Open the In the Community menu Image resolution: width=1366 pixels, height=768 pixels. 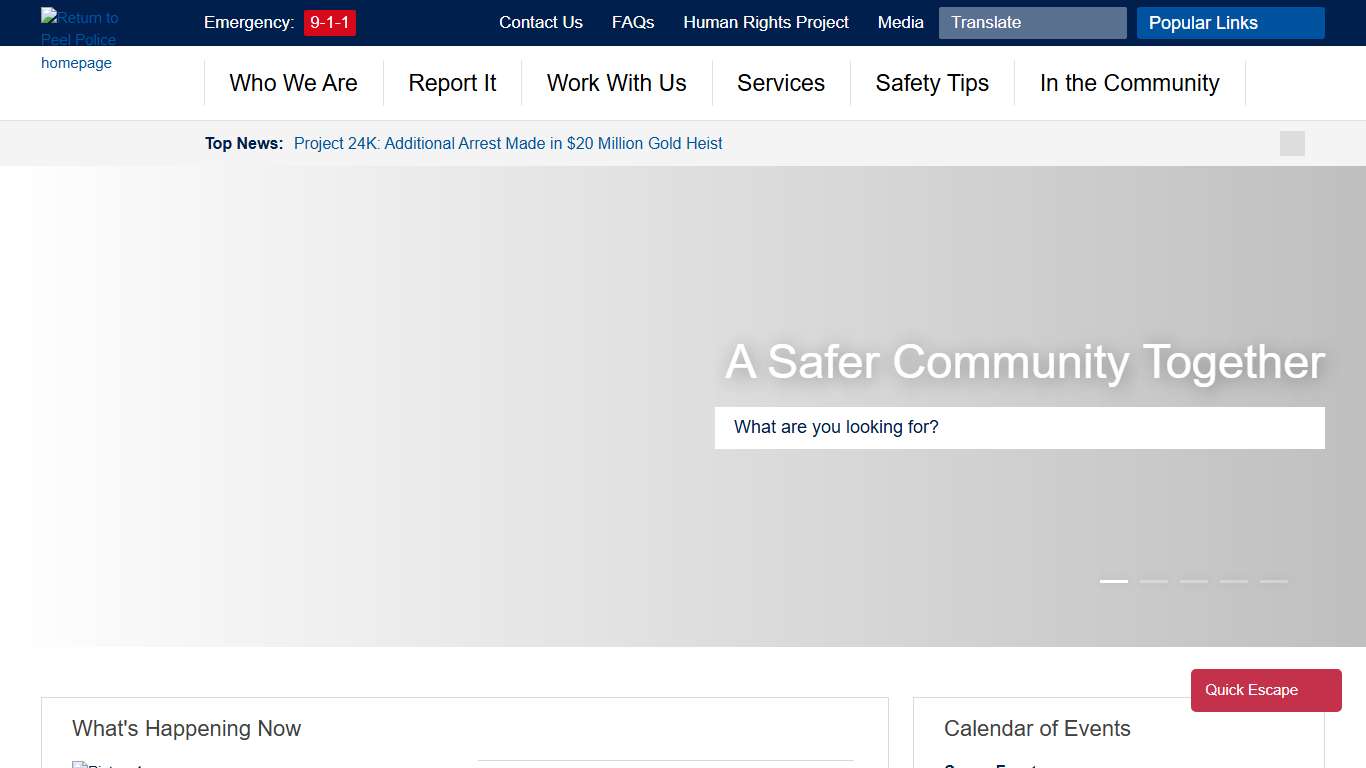coord(1129,83)
